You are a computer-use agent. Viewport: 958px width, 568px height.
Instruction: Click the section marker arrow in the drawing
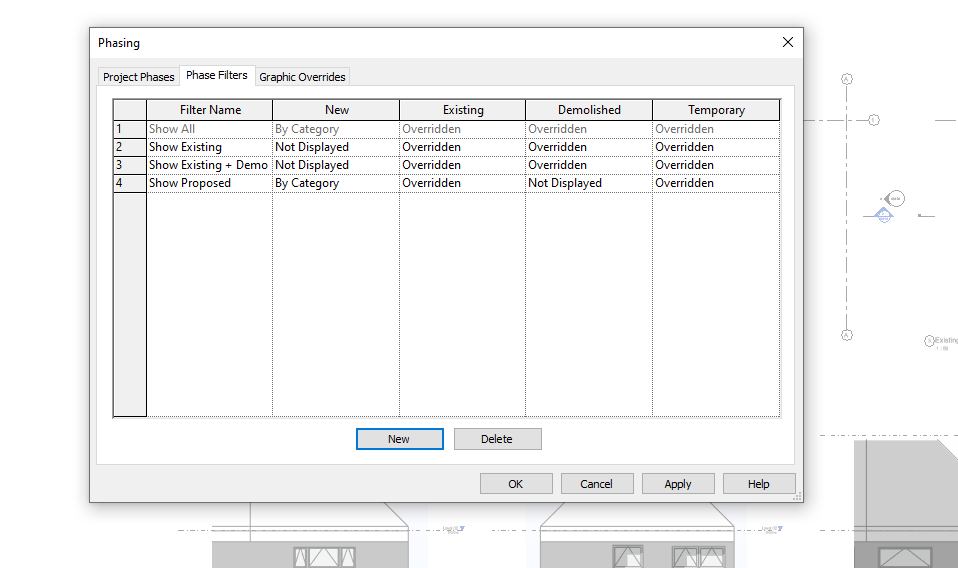coord(894,198)
